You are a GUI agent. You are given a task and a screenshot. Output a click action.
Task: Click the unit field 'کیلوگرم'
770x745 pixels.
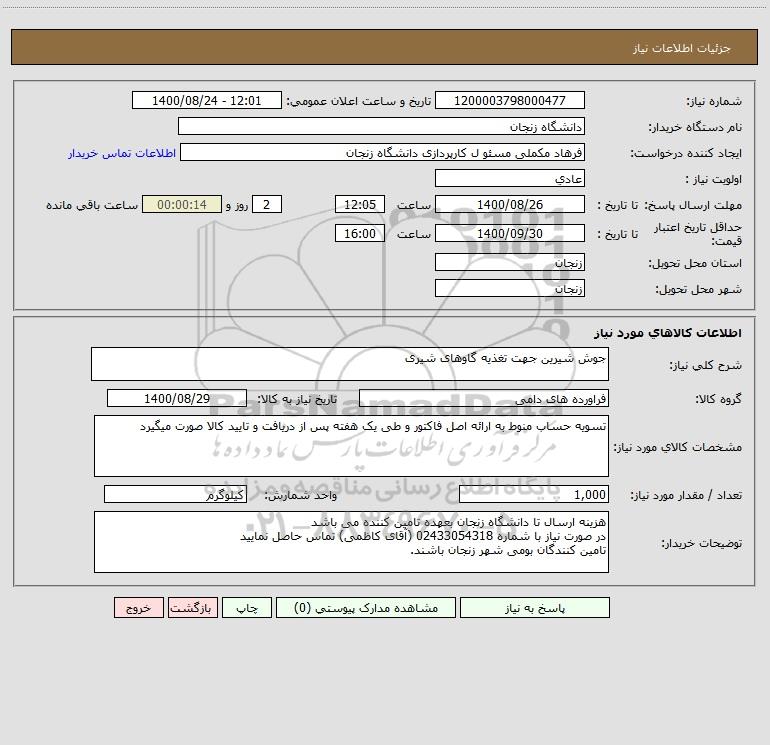(x=175, y=494)
